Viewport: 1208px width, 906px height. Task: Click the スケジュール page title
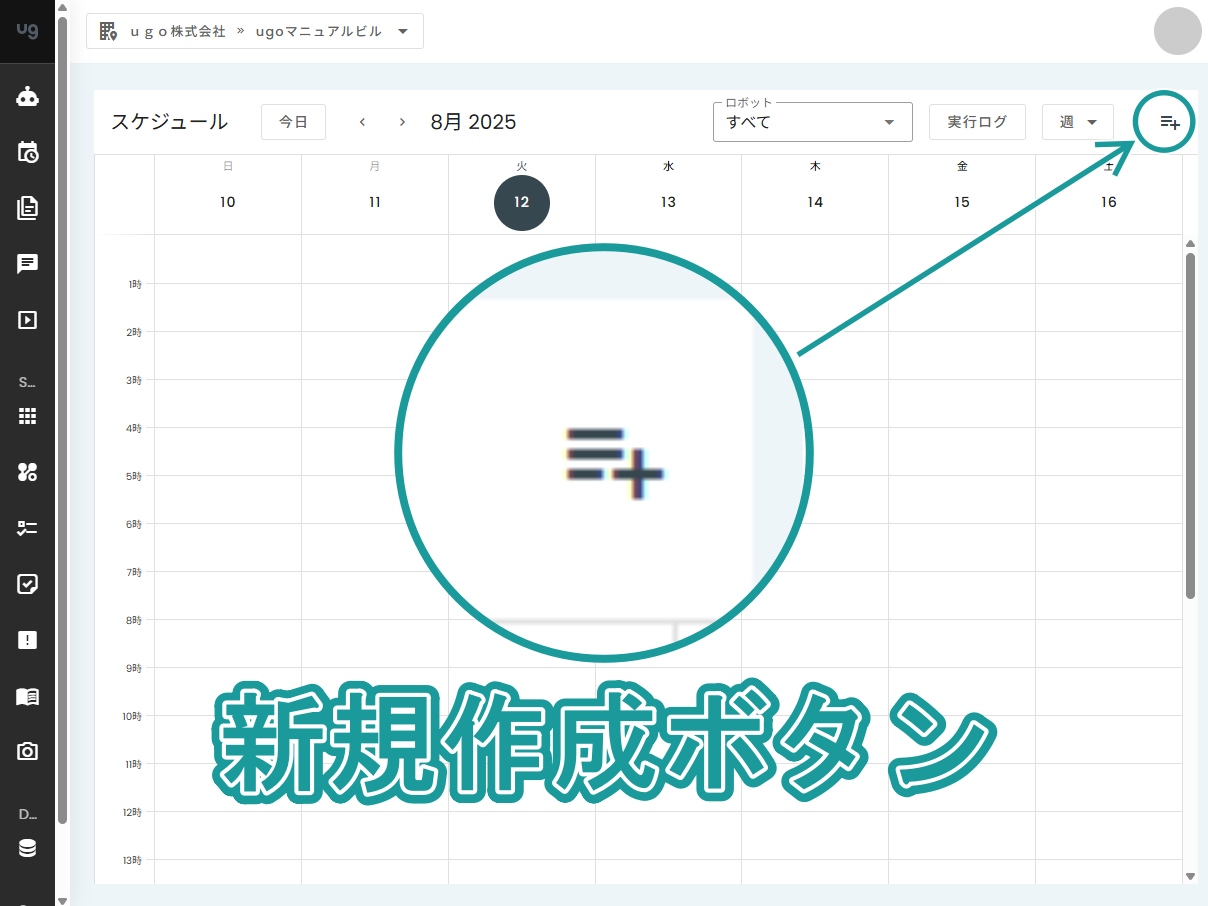[169, 122]
